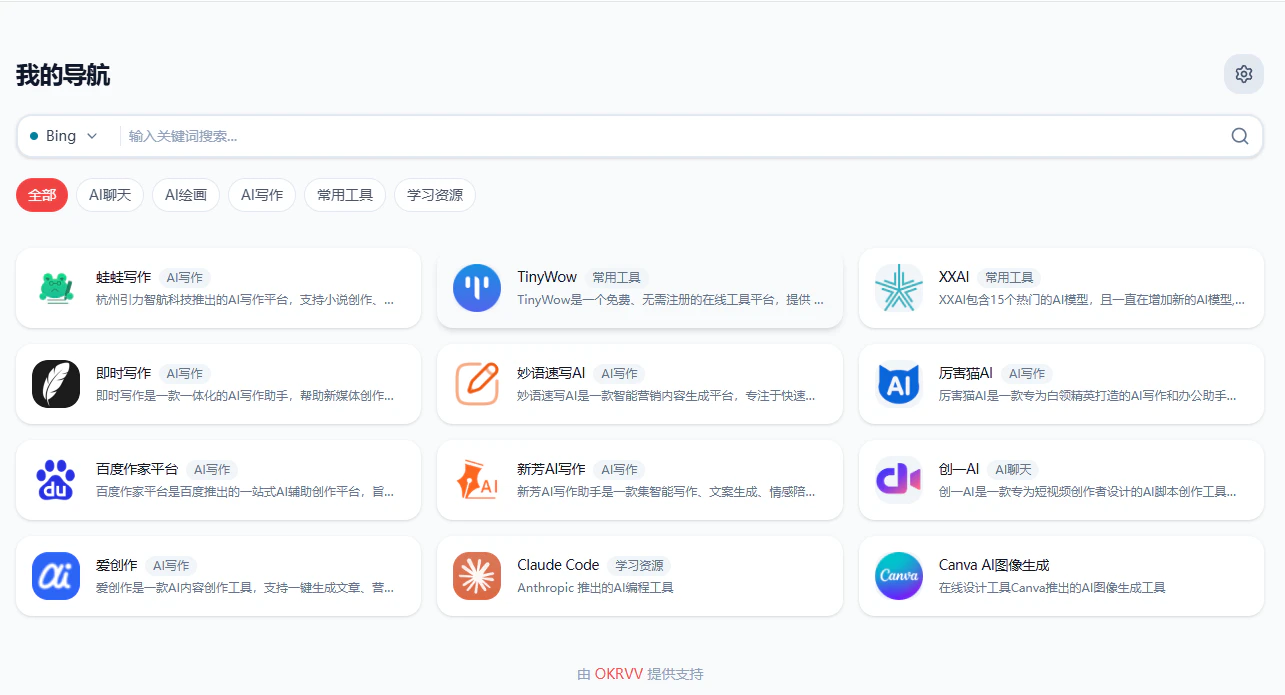Click the 创一AI是一款专为短视频 description text
The width and height of the screenshot is (1285, 695).
click(x=1088, y=491)
